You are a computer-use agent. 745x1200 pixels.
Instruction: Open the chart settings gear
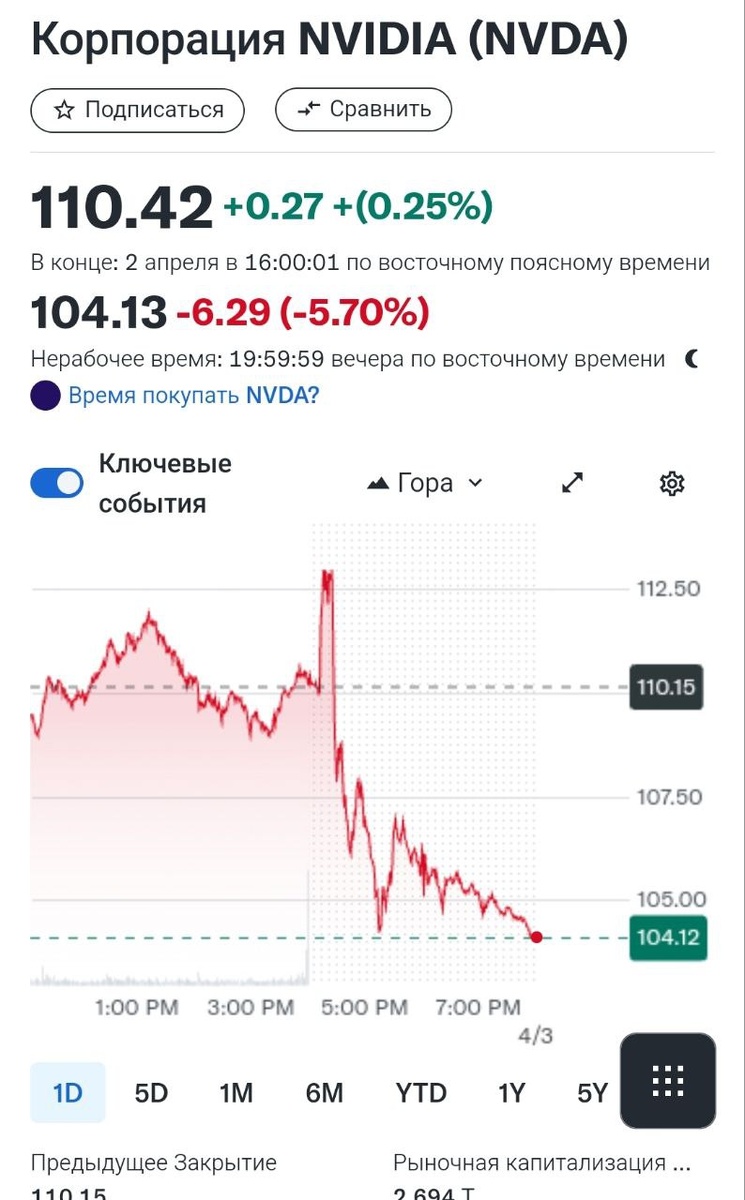(x=672, y=483)
